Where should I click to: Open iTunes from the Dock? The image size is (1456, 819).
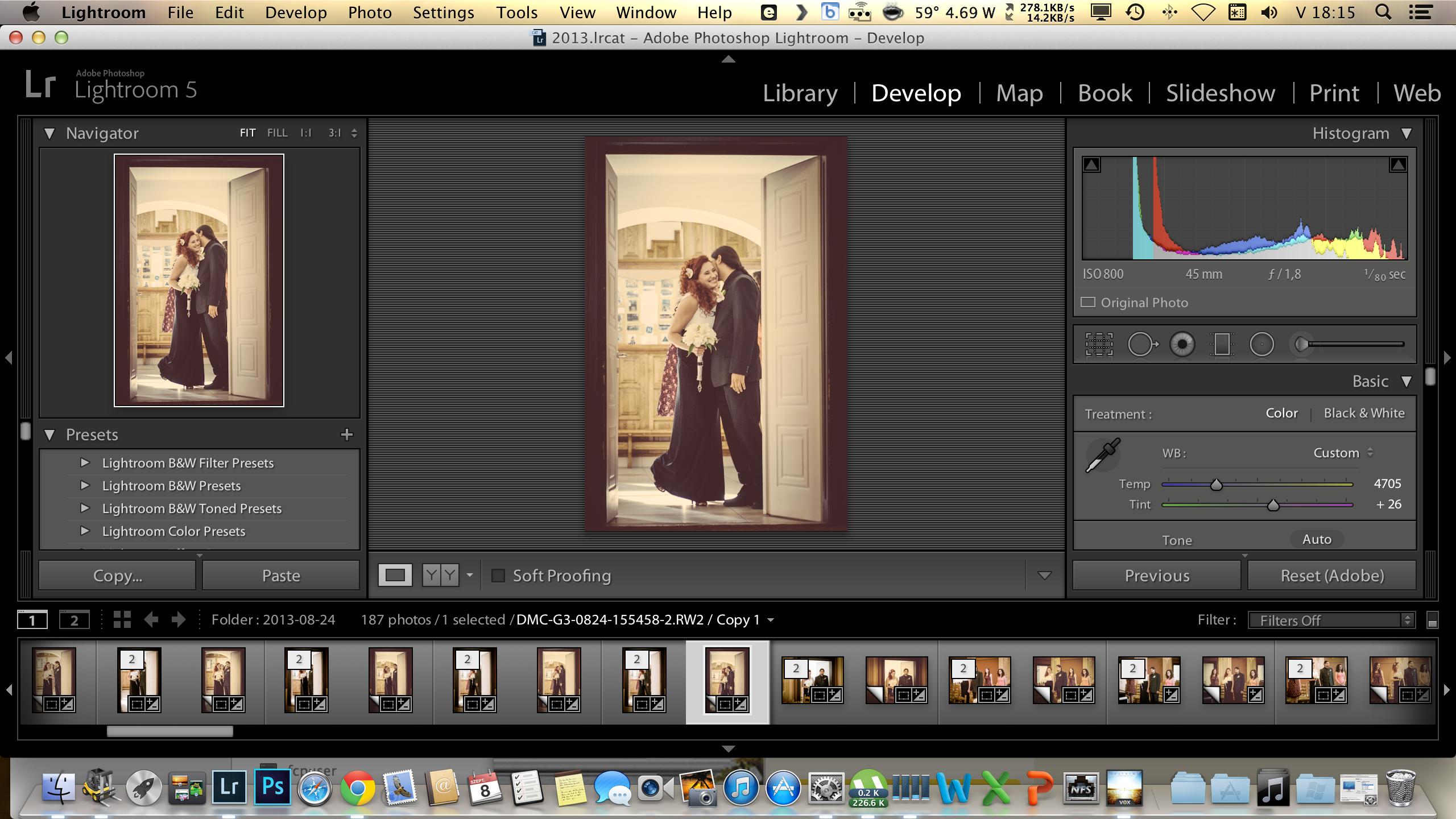coord(741,788)
